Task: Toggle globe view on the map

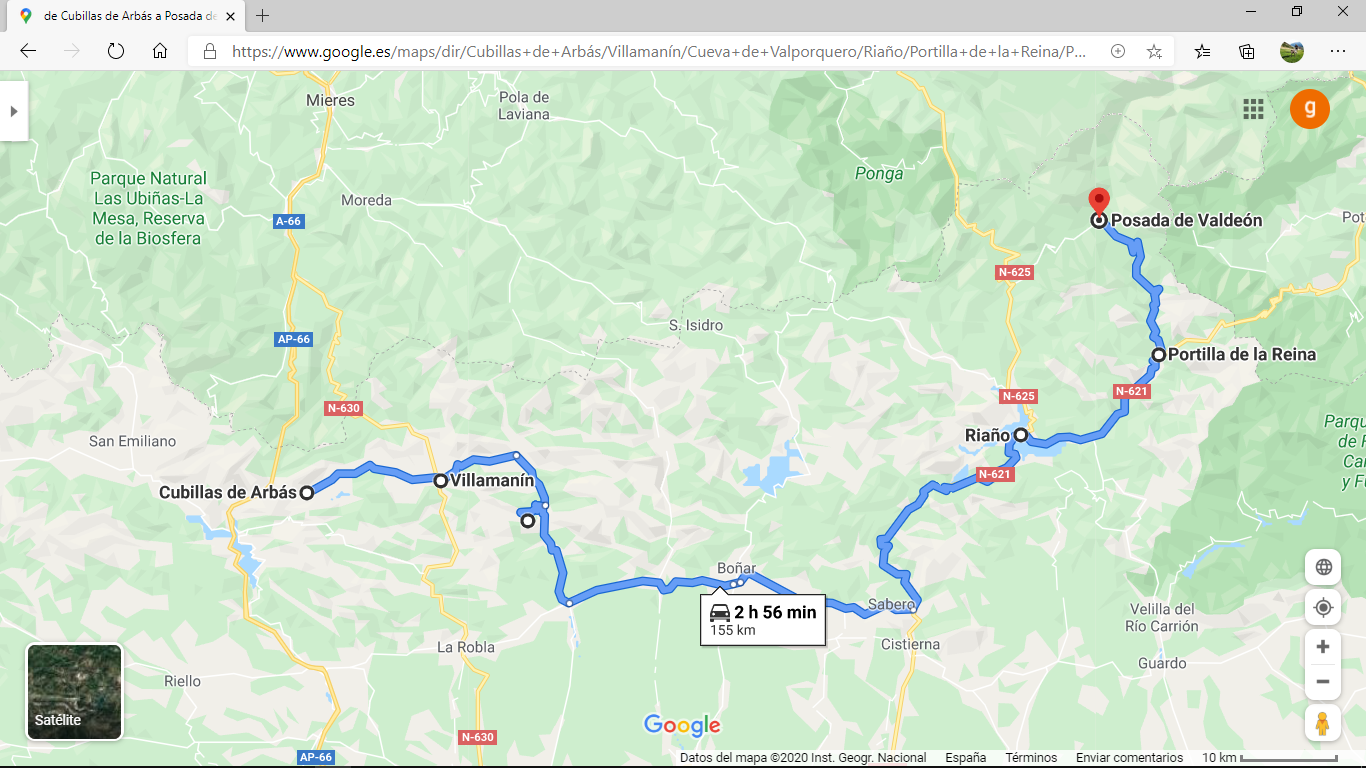Action: point(1323,567)
